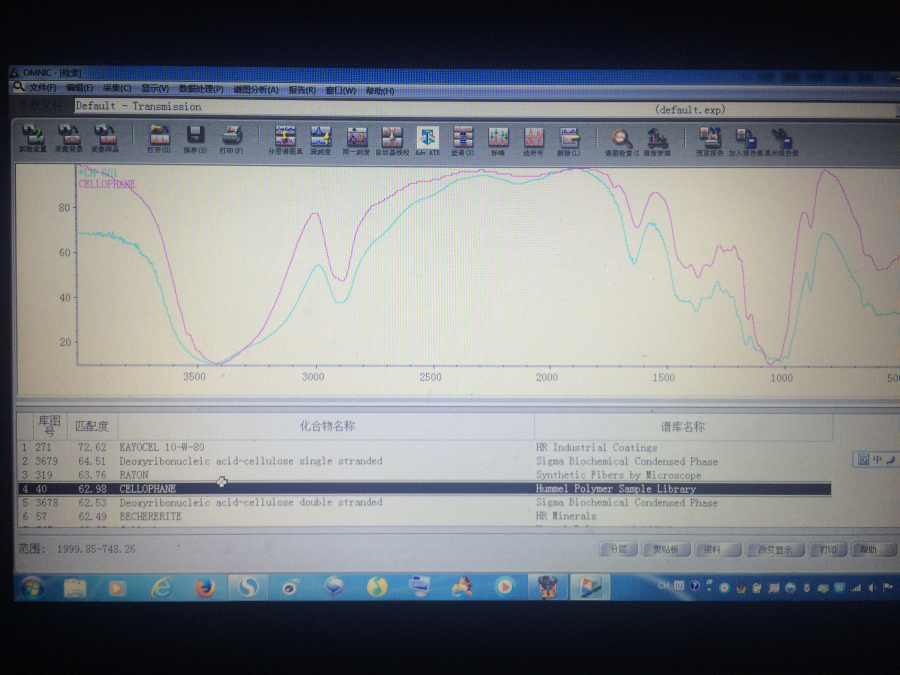Select the BECHERERITE result row
This screenshot has height=675, width=900.
[x=425, y=516]
